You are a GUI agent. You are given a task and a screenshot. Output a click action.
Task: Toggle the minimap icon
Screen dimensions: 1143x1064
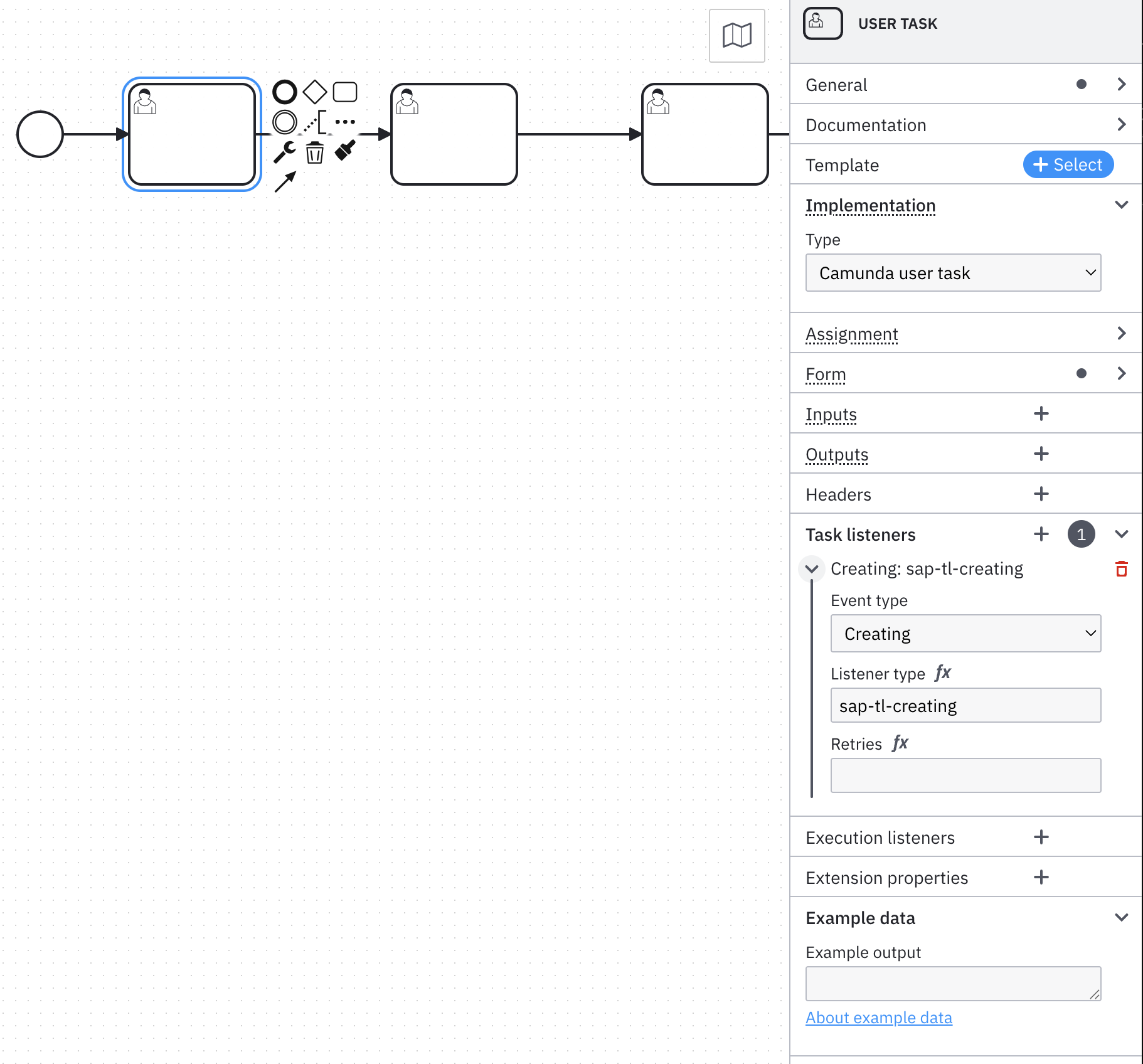click(736, 36)
